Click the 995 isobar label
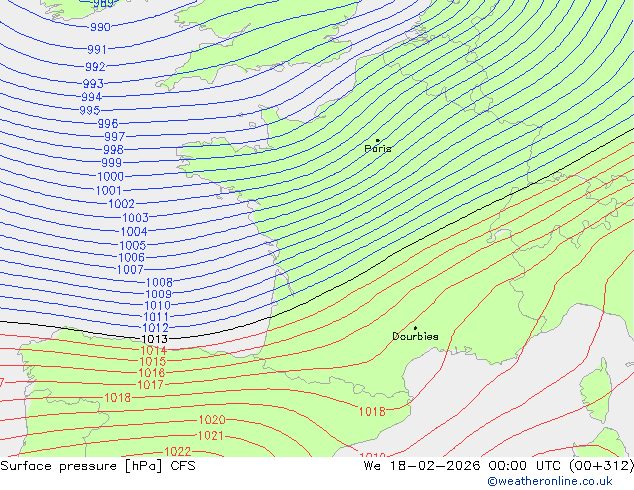This screenshot has height=490, width=634. [x=90, y=110]
